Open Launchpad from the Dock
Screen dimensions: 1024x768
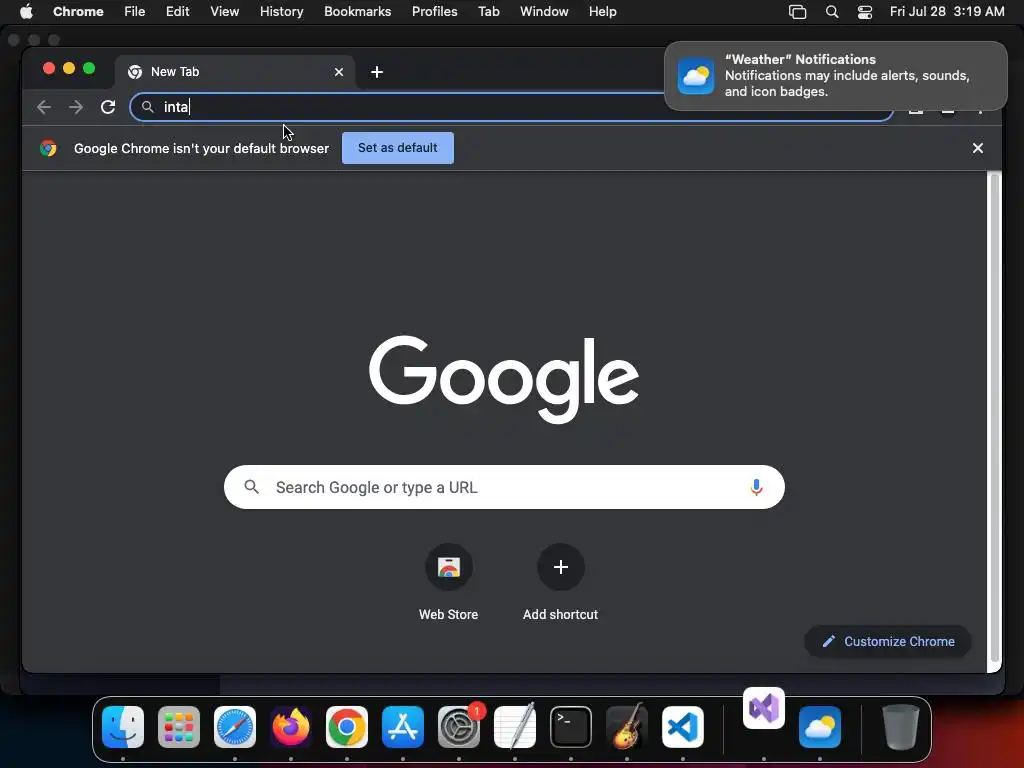pos(179,727)
